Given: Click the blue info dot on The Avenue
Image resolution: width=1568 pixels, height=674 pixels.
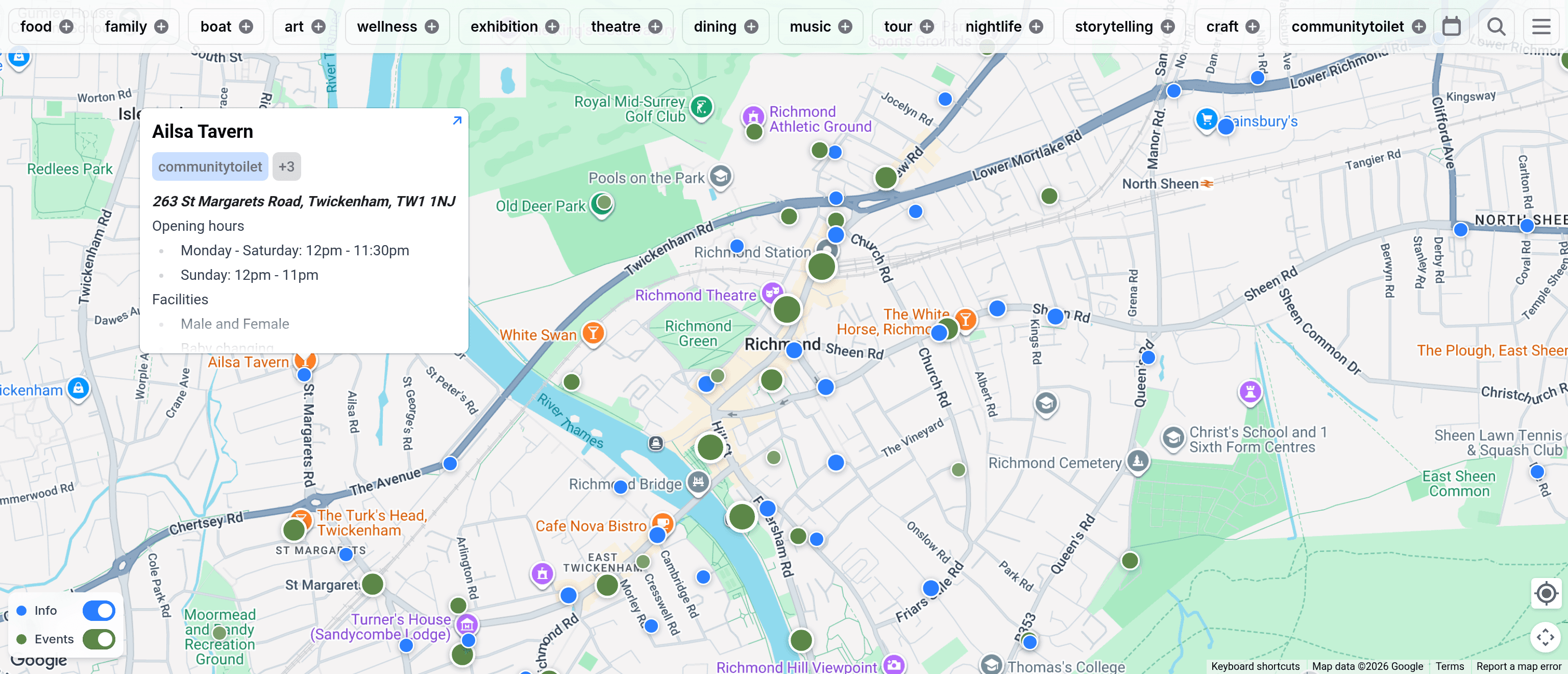Looking at the screenshot, I should tap(450, 463).
